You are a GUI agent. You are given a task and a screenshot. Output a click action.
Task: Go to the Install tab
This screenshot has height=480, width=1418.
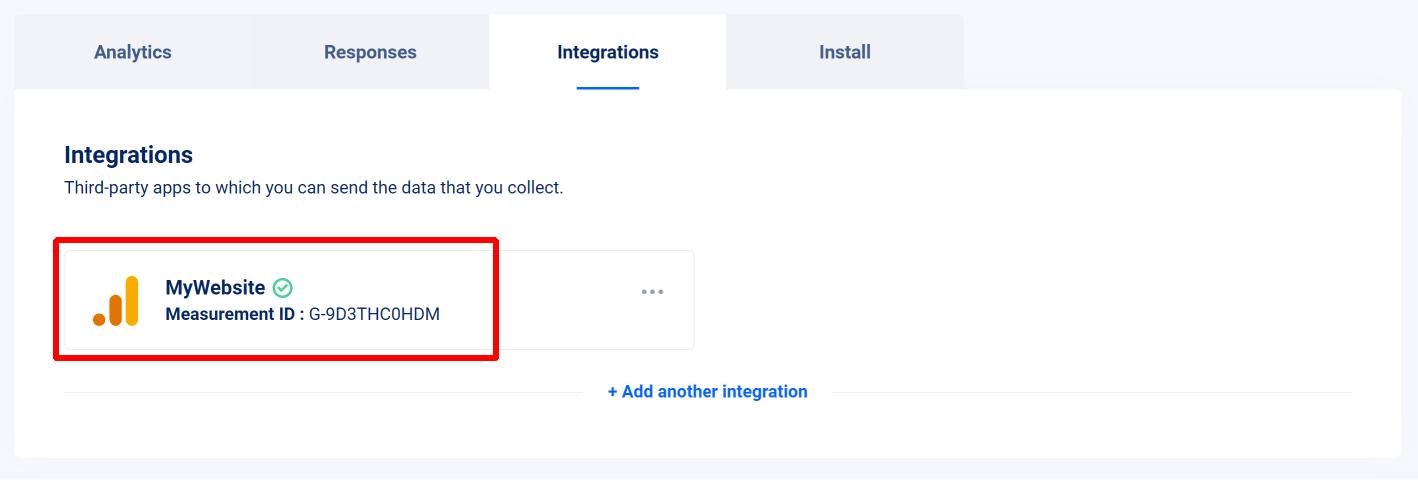845,52
